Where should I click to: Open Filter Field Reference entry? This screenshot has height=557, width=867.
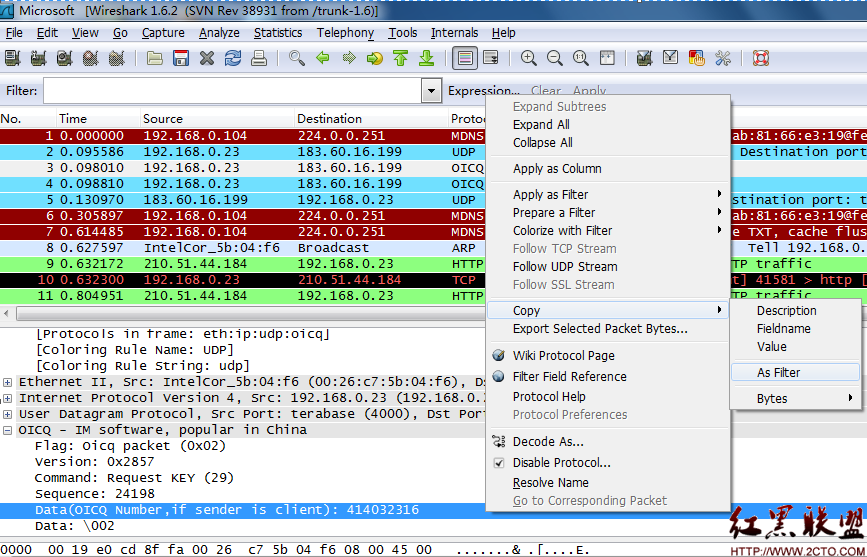tap(608, 377)
